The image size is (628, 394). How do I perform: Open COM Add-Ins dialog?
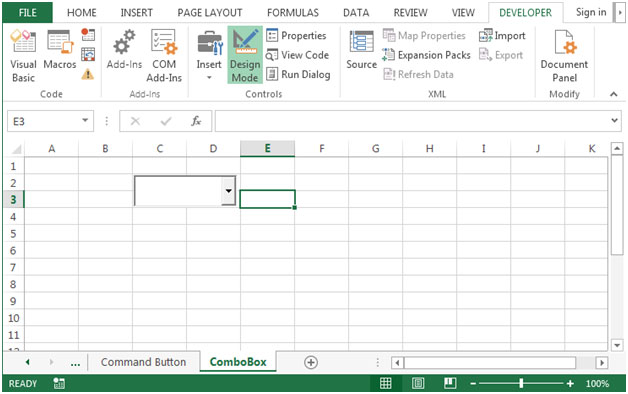pos(164,56)
